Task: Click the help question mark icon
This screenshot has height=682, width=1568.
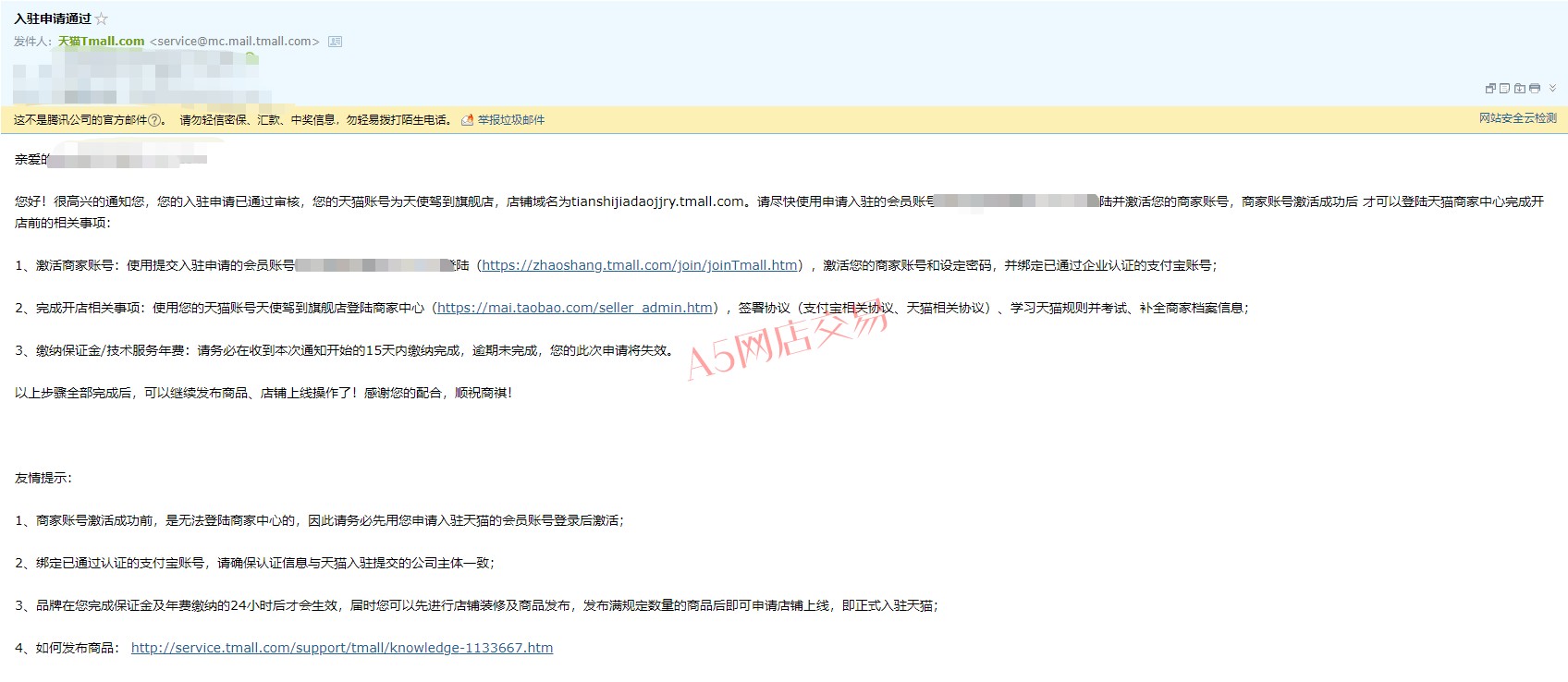Action: [154, 120]
